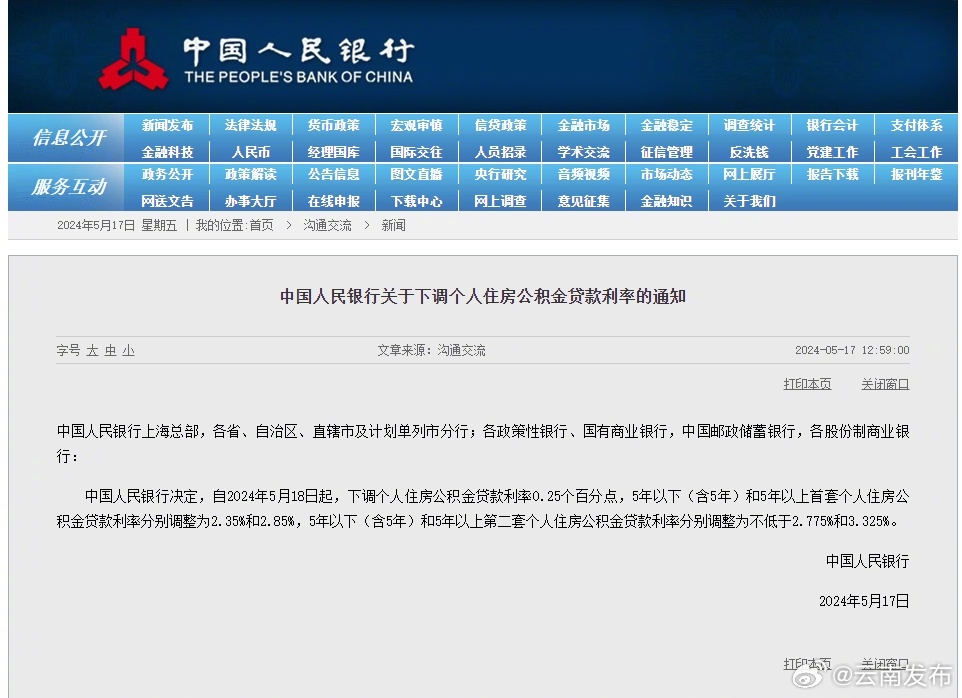Open 政务公开 in service row

pos(167,174)
